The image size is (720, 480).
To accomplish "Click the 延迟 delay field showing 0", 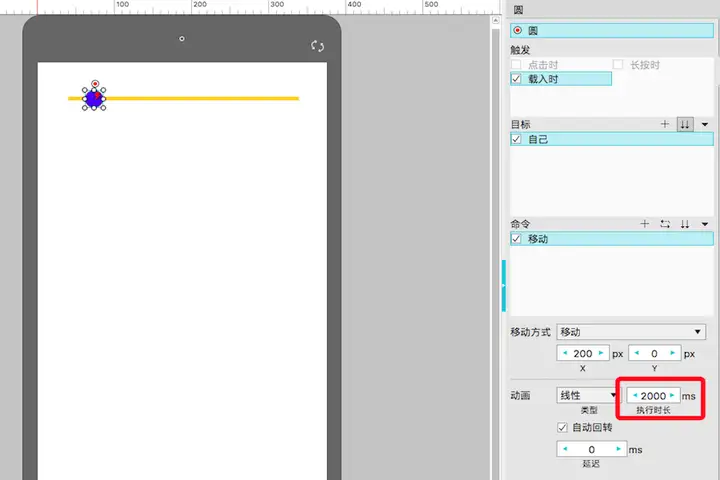I will 591,449.
